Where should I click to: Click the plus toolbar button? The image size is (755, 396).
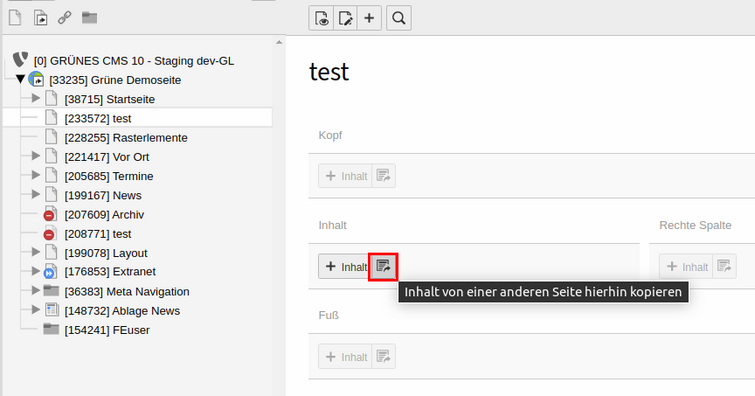pyautogui.click(x=369, y=18)
